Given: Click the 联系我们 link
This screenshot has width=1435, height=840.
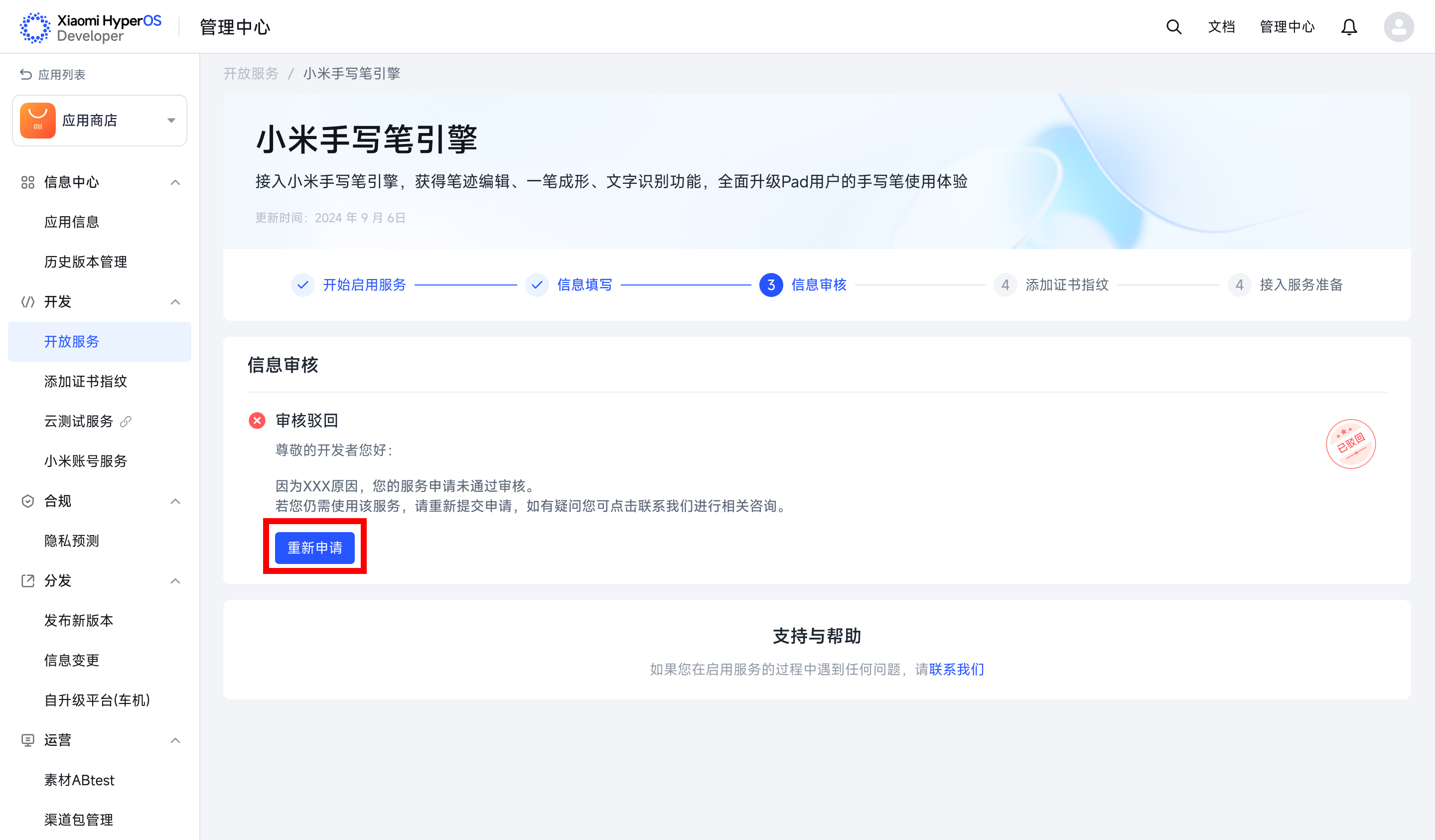Looking at the screenshot, I should [956, 669].
